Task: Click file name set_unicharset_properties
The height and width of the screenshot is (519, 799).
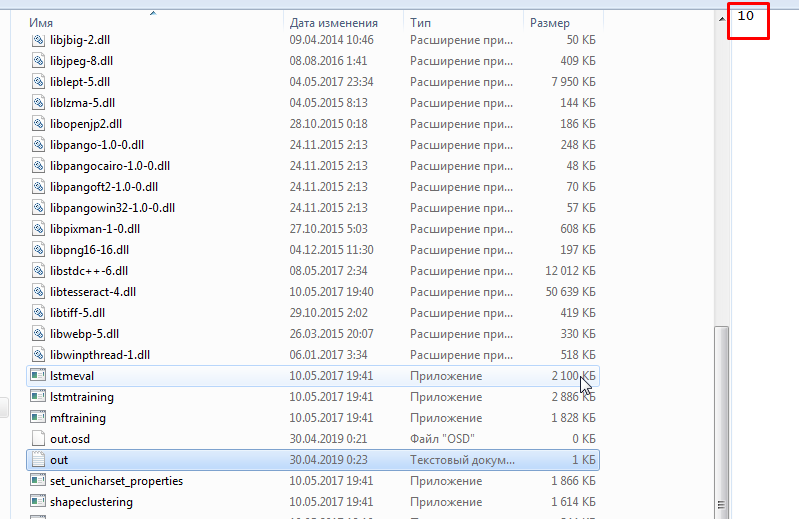Action: [x=117, y=480]
